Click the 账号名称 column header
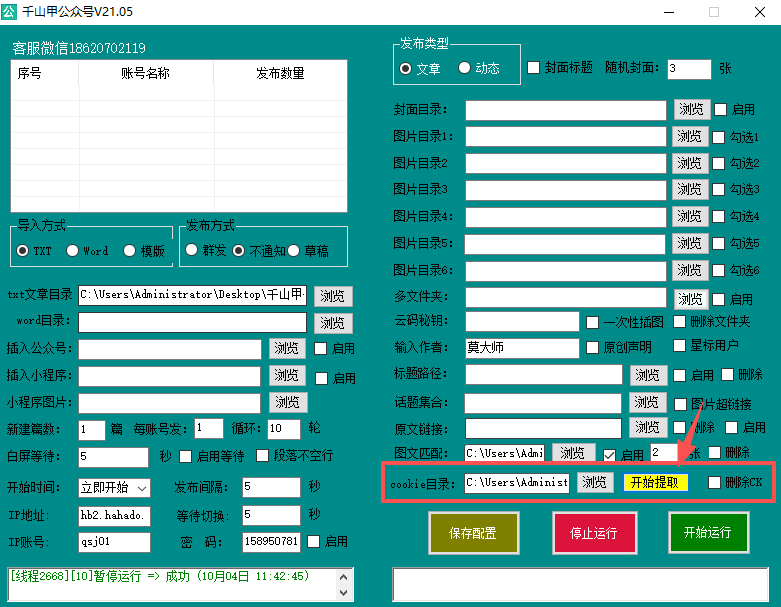Screen dimensions: 781x607 coord(145,73)
